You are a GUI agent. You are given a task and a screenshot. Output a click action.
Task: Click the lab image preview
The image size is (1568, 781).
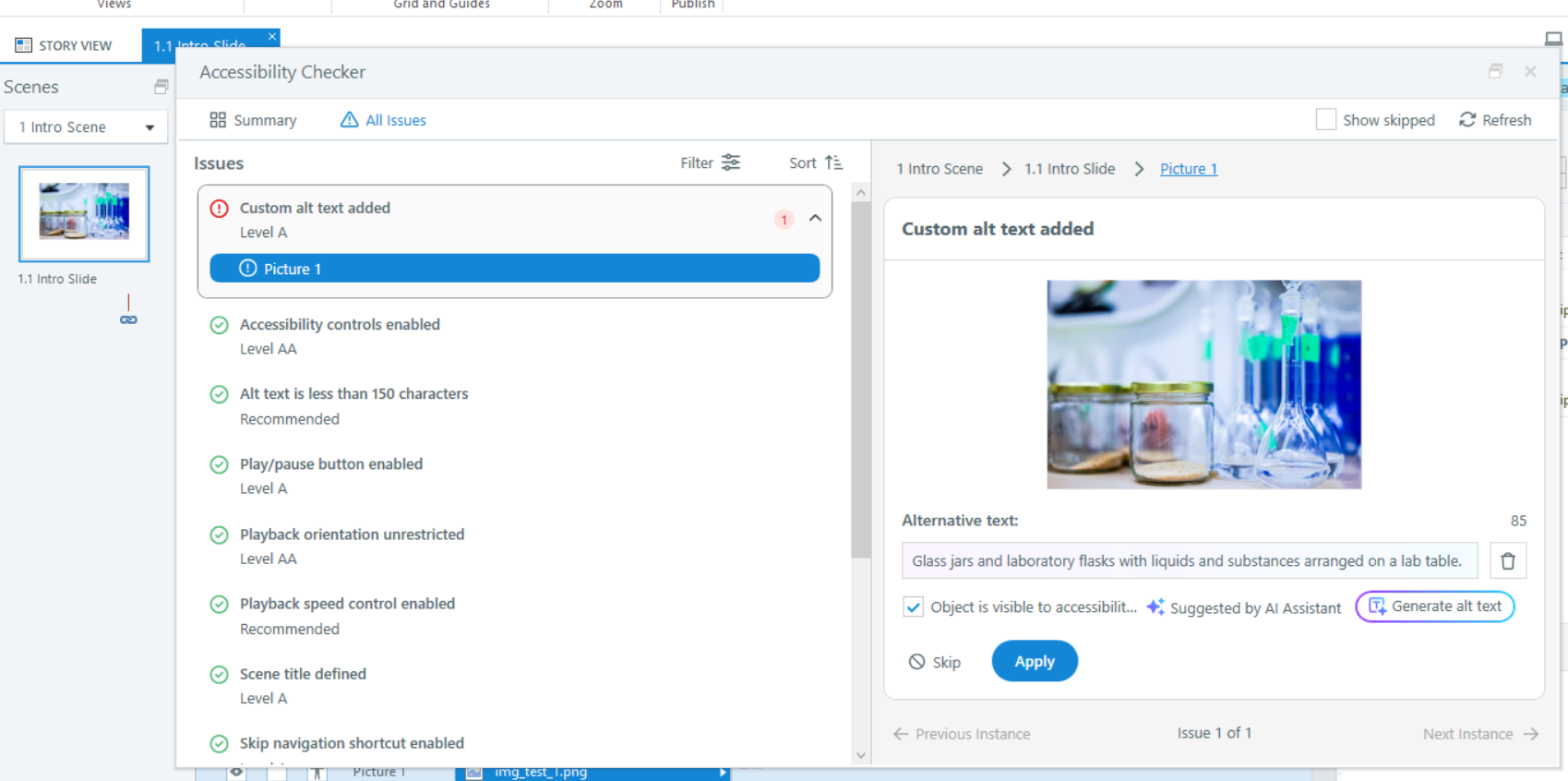(x=1203, y=385)
